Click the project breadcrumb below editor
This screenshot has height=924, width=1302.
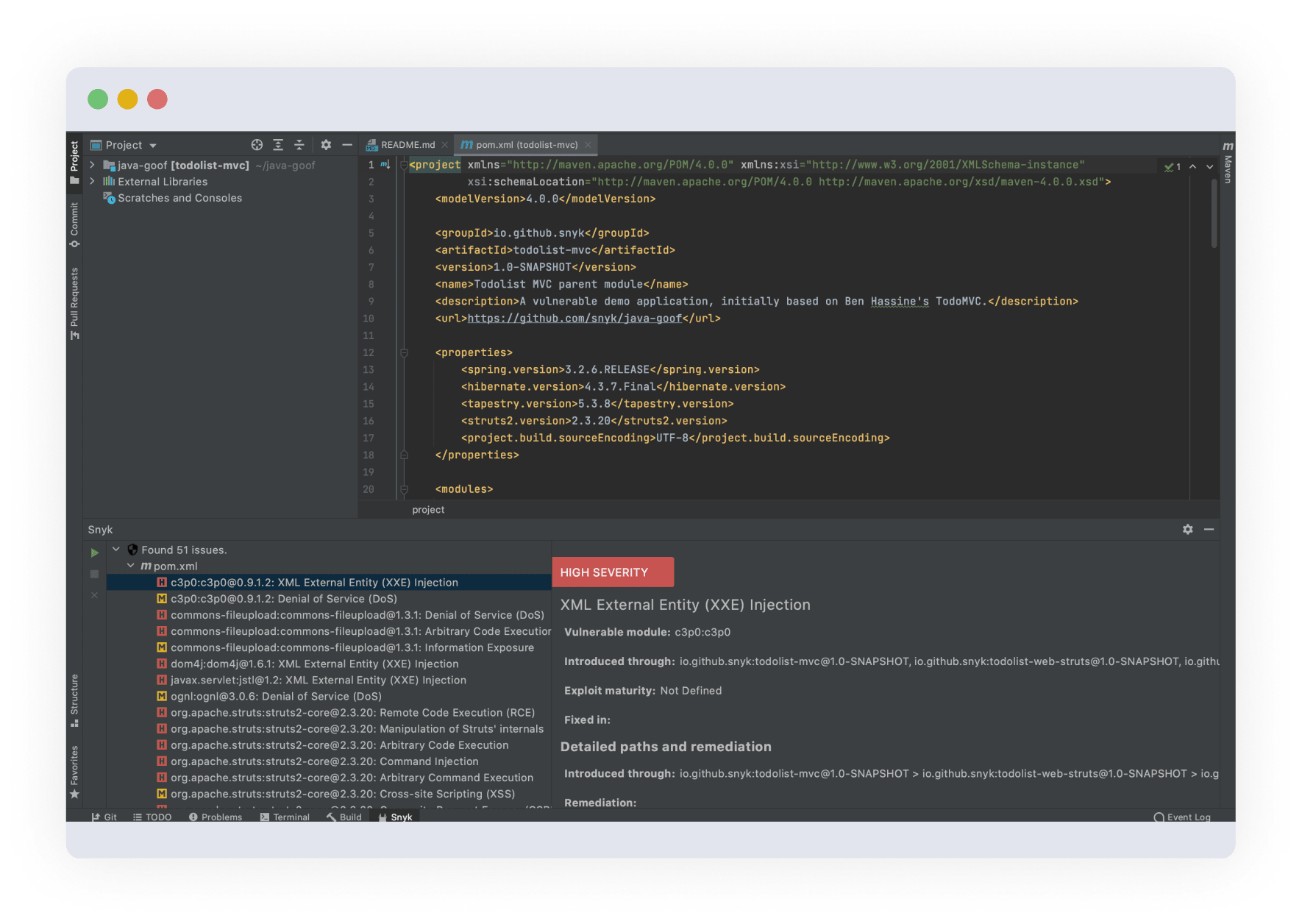pyautogui.click(x=428, y=510)
